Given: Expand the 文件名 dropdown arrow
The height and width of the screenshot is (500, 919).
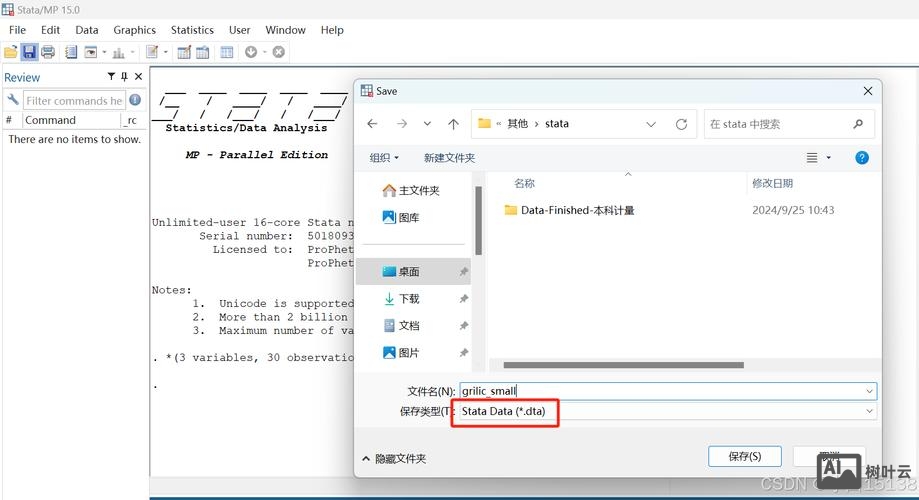Looking at the screenshot, I should [869, 391].
